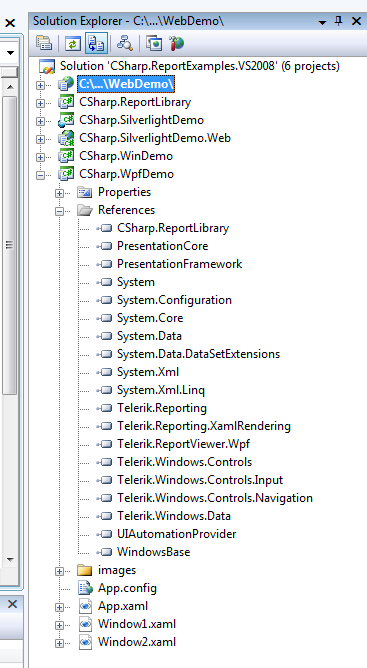Select the plain System reference
Image resolution: width=367 pixels, height=668 pixels.
click(136, 282)
